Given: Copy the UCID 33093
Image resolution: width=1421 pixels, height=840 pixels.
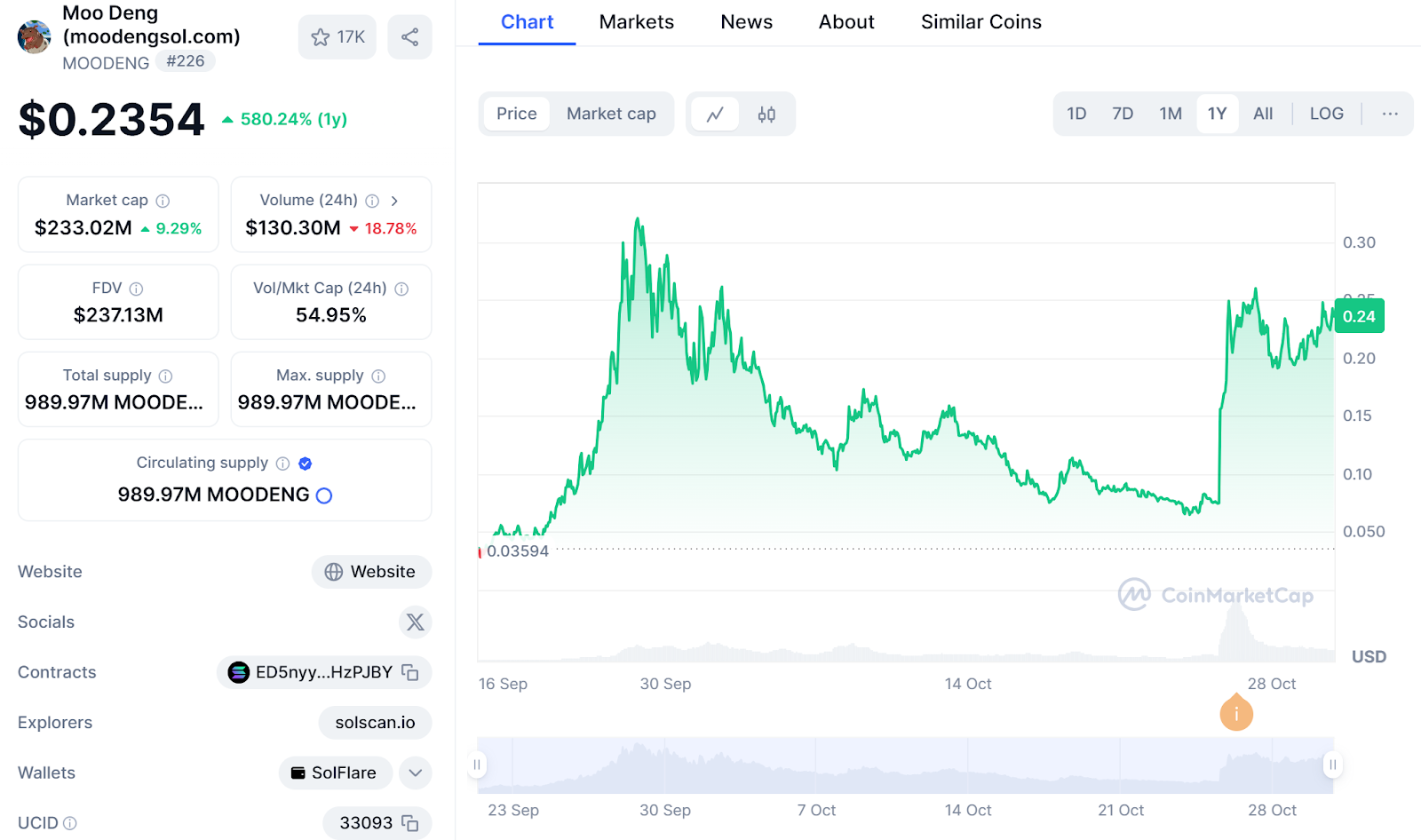Looking at the screenshot, I should tap(409, 823).
